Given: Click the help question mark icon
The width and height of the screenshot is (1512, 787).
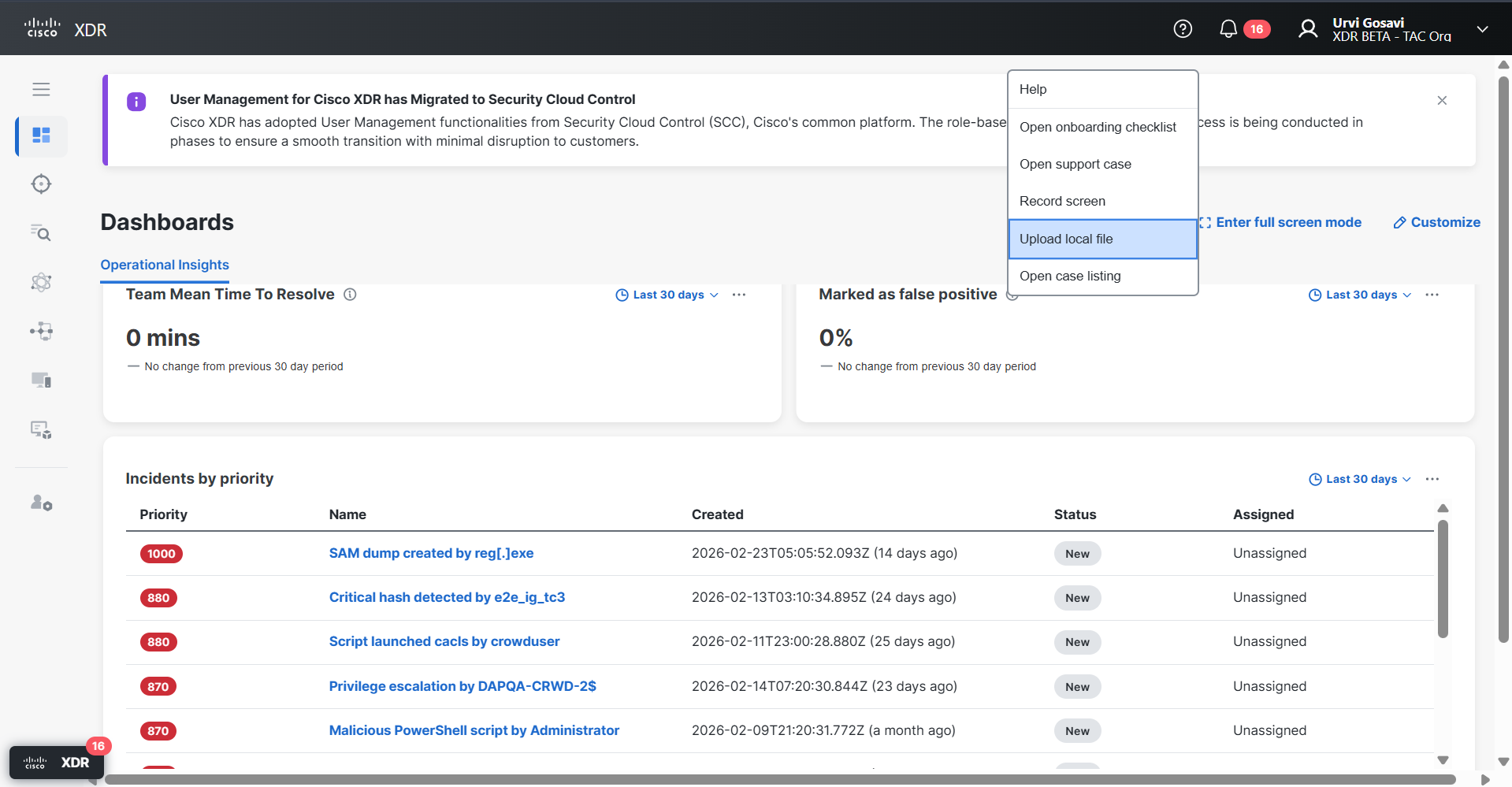Looking at the screenshot, I should [x=1183, y=28].
